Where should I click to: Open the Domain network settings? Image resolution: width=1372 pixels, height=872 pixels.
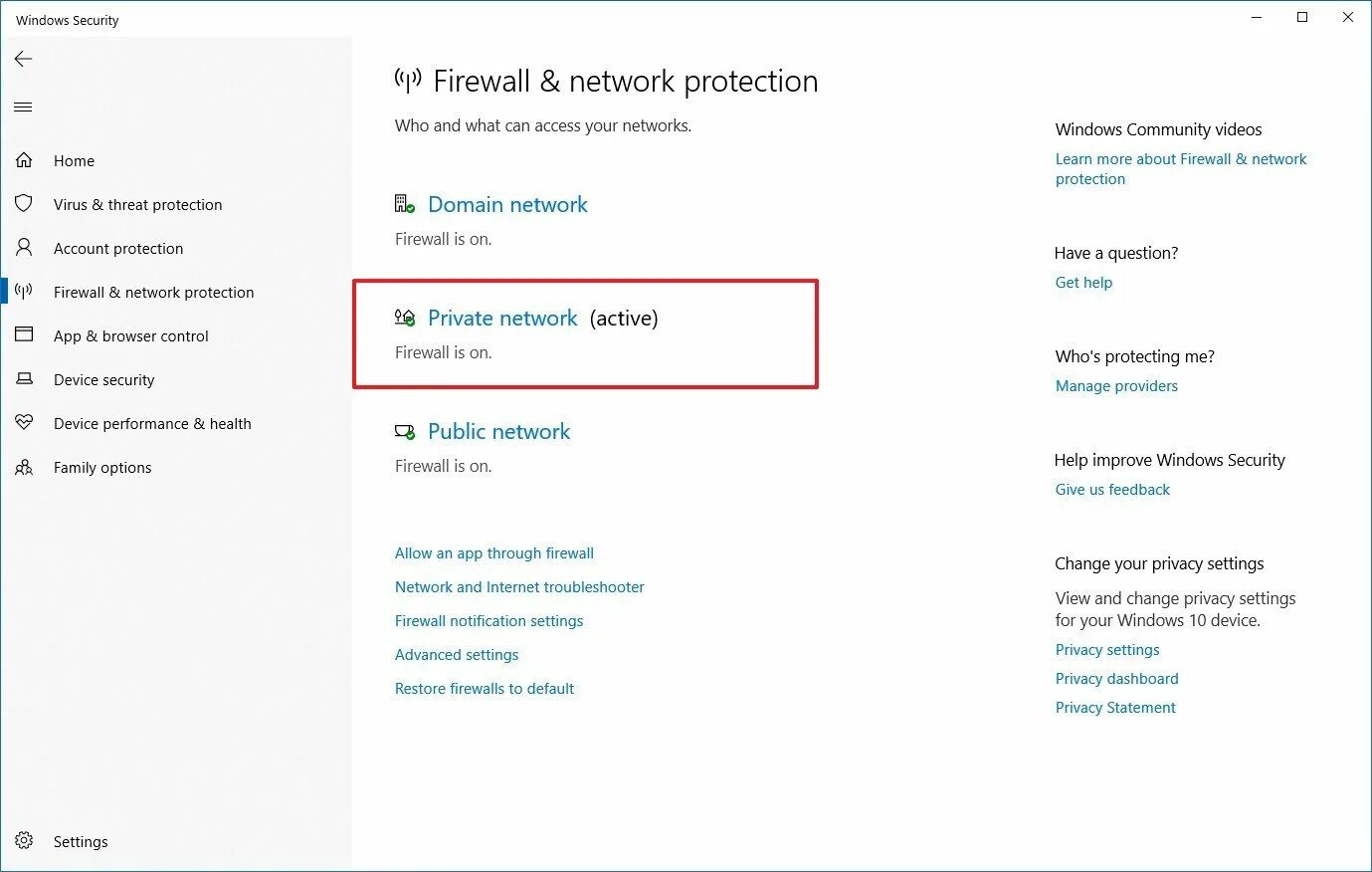click(507, 204)
